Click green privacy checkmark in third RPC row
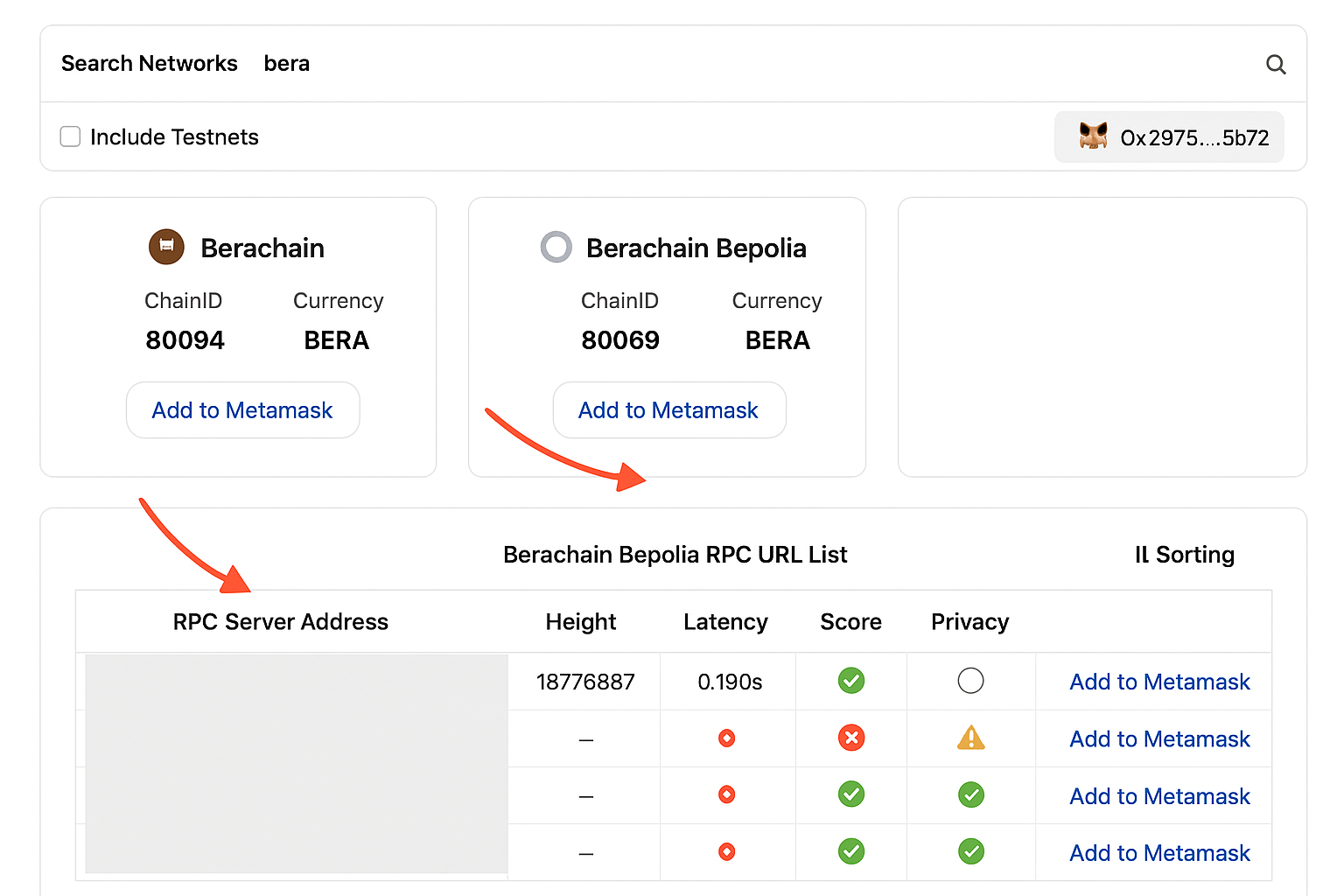Viewport: 1344px width, 896px height. coord(970,794)
